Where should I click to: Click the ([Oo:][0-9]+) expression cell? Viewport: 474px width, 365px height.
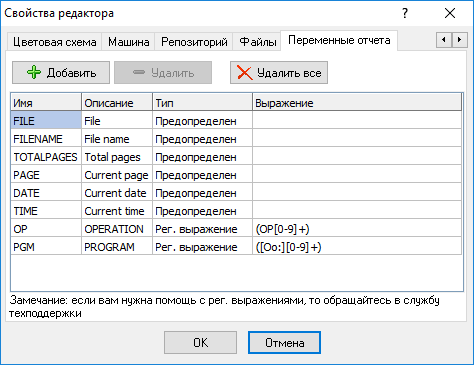click(357, 246)
